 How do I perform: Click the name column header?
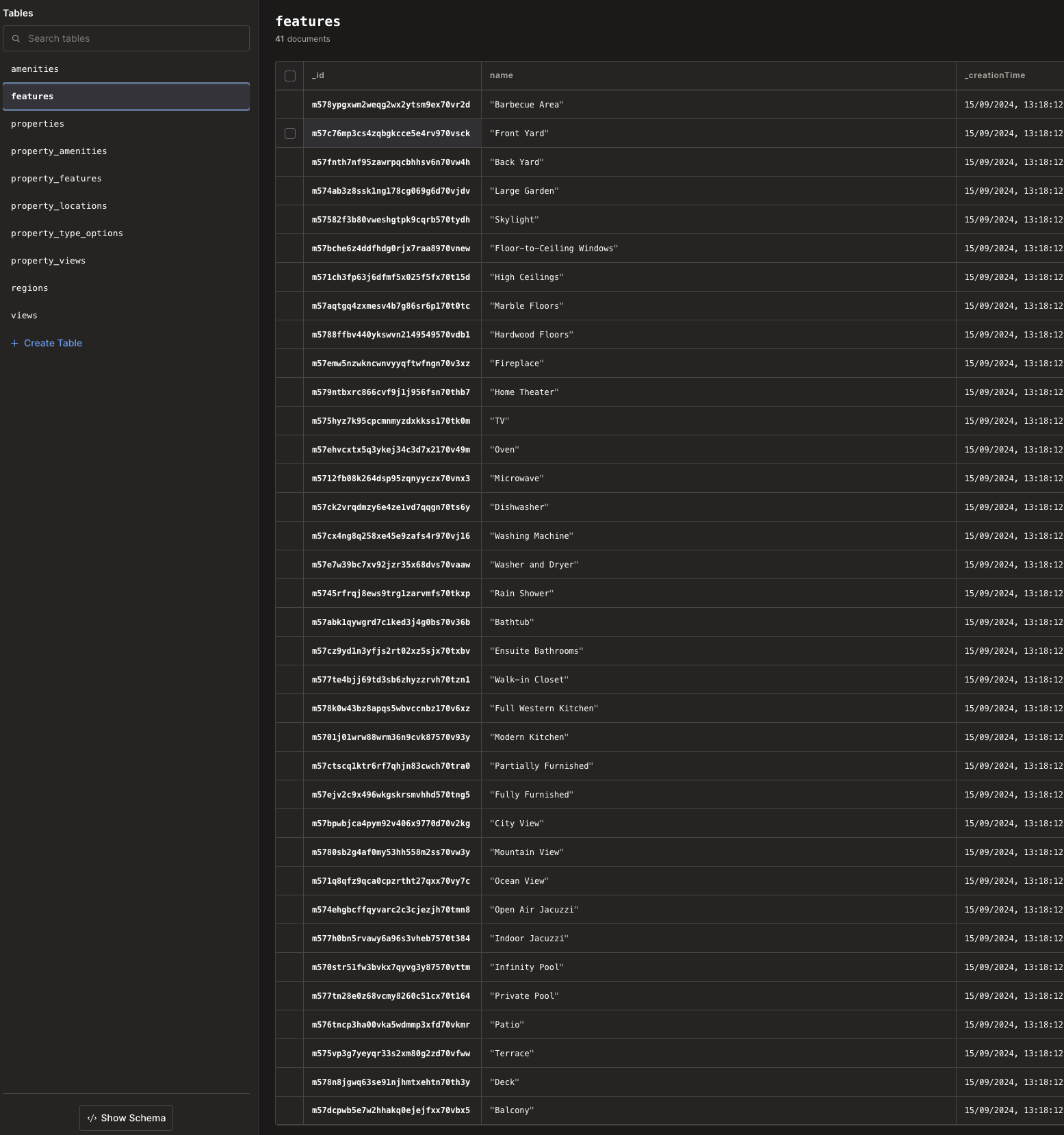click(718, 75)
